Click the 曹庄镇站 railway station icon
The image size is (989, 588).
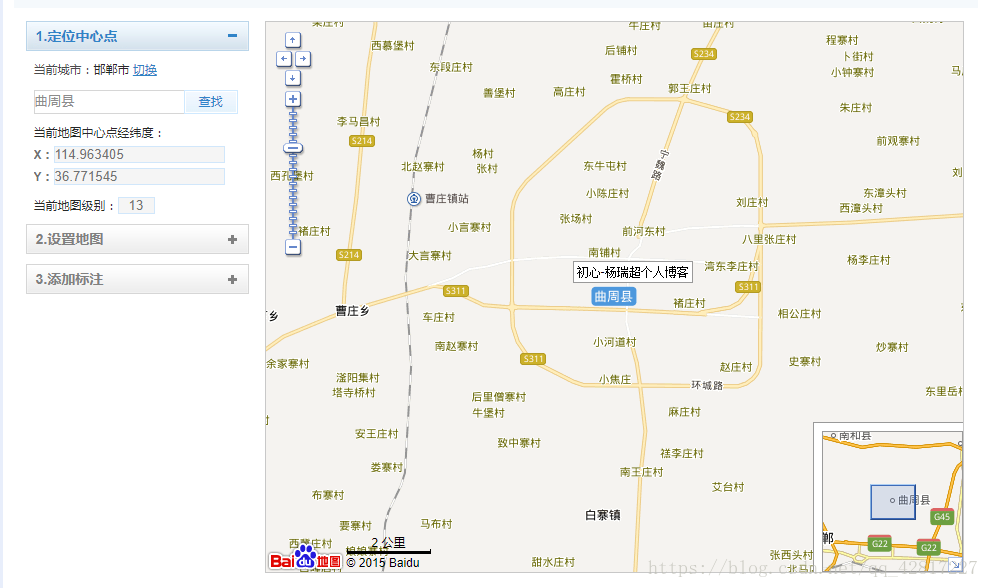tap(414, 199)
